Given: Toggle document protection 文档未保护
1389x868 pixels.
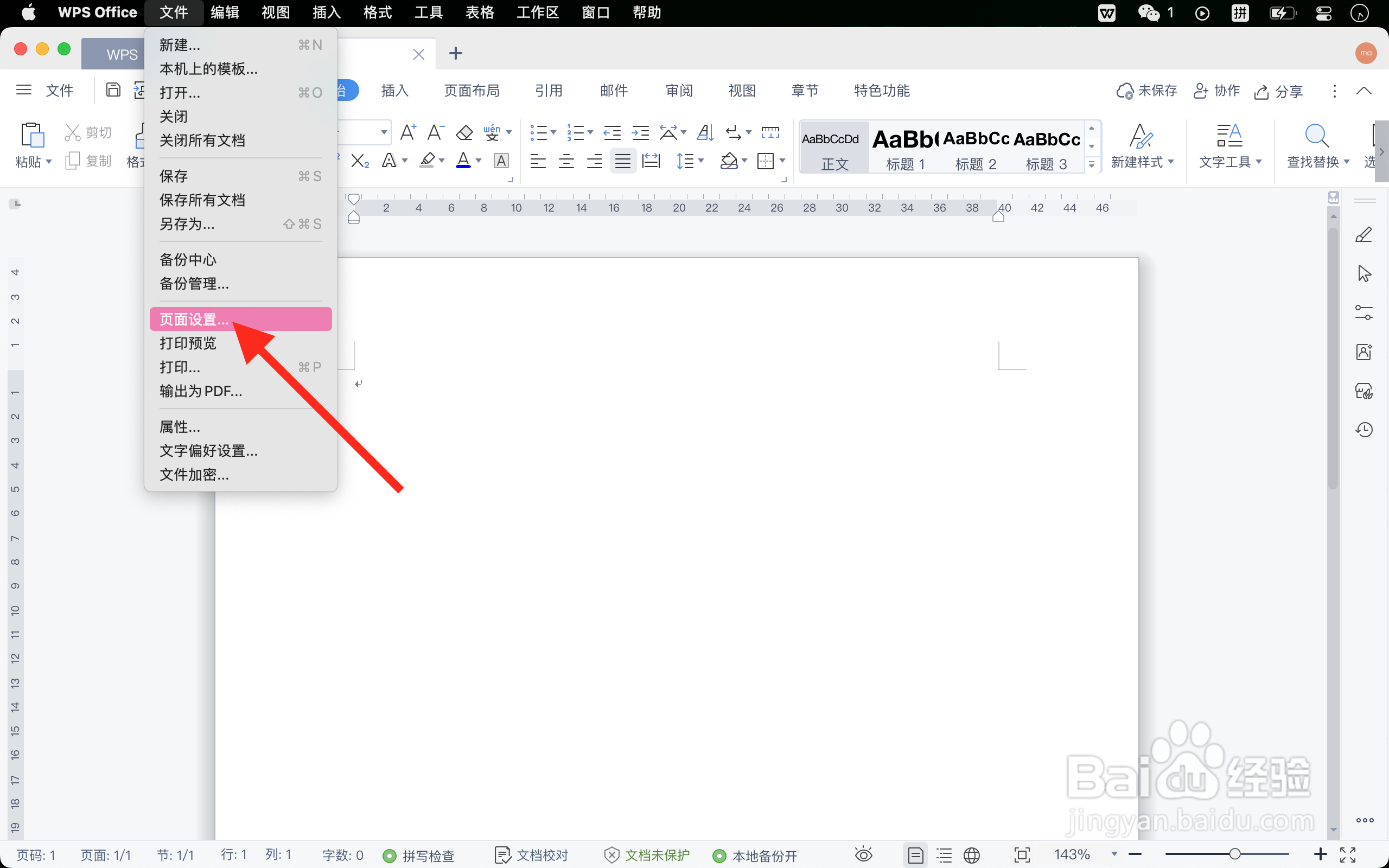Looking at the screenshot, I should (647, 856).
